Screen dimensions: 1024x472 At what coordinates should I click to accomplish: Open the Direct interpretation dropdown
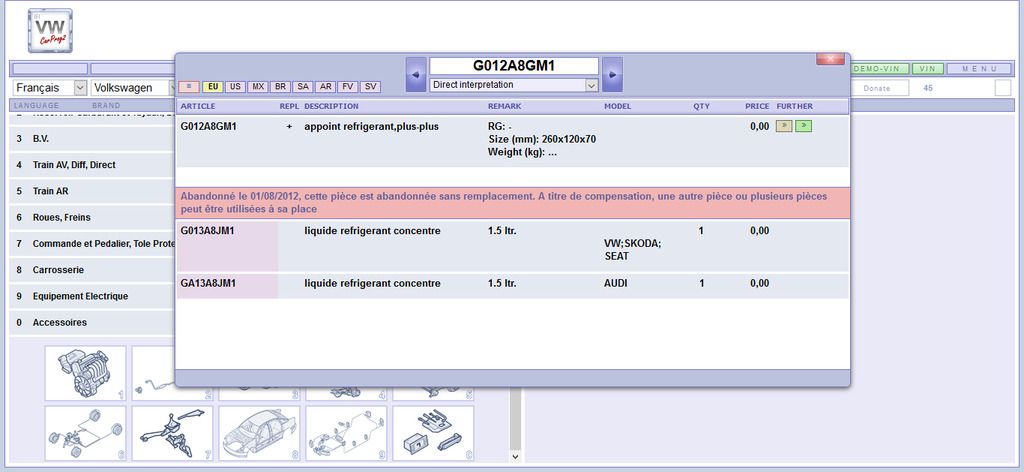pyautogui.click(x=514, y=85)
